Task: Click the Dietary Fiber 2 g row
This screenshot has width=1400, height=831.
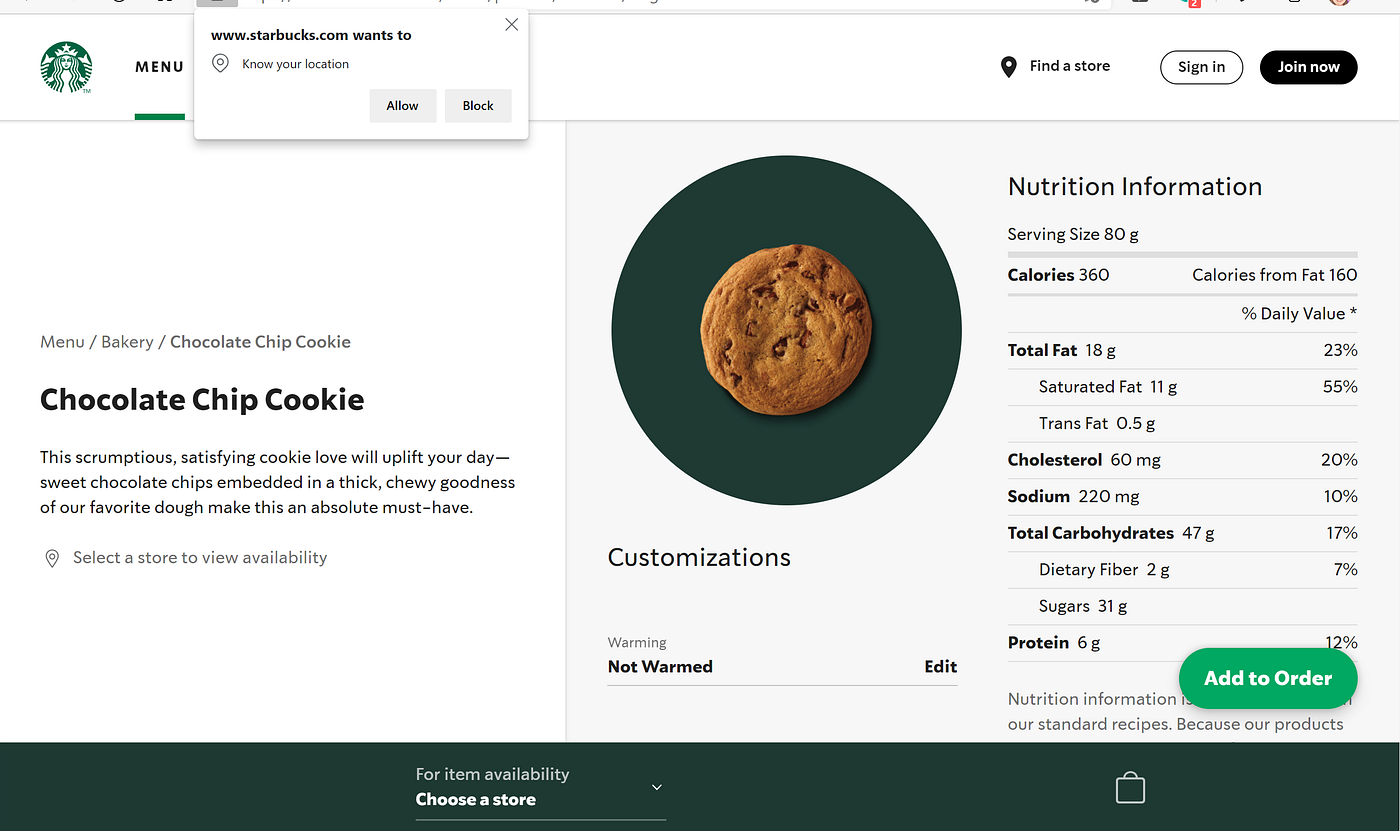Action: (x=1183, y=569)
